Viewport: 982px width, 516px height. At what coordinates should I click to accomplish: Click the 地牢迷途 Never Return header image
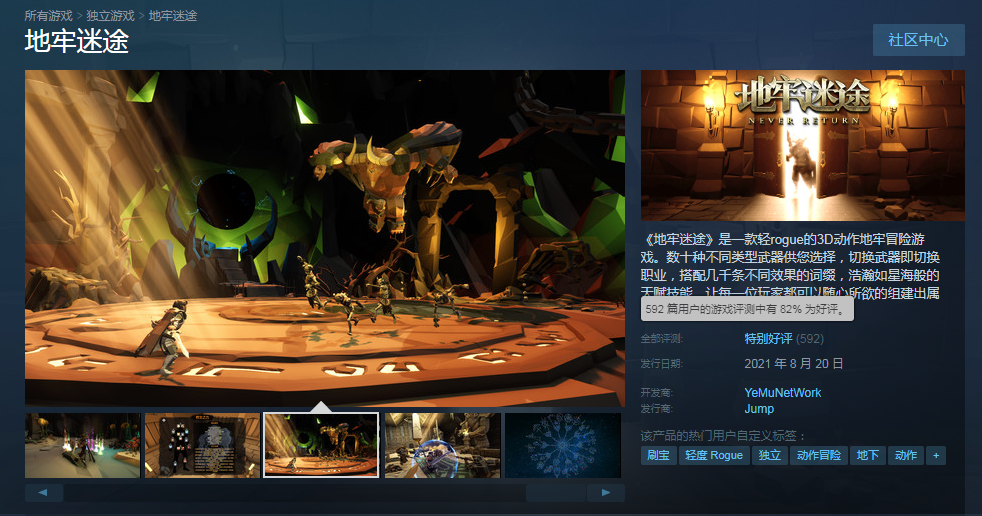pos(802,145)
